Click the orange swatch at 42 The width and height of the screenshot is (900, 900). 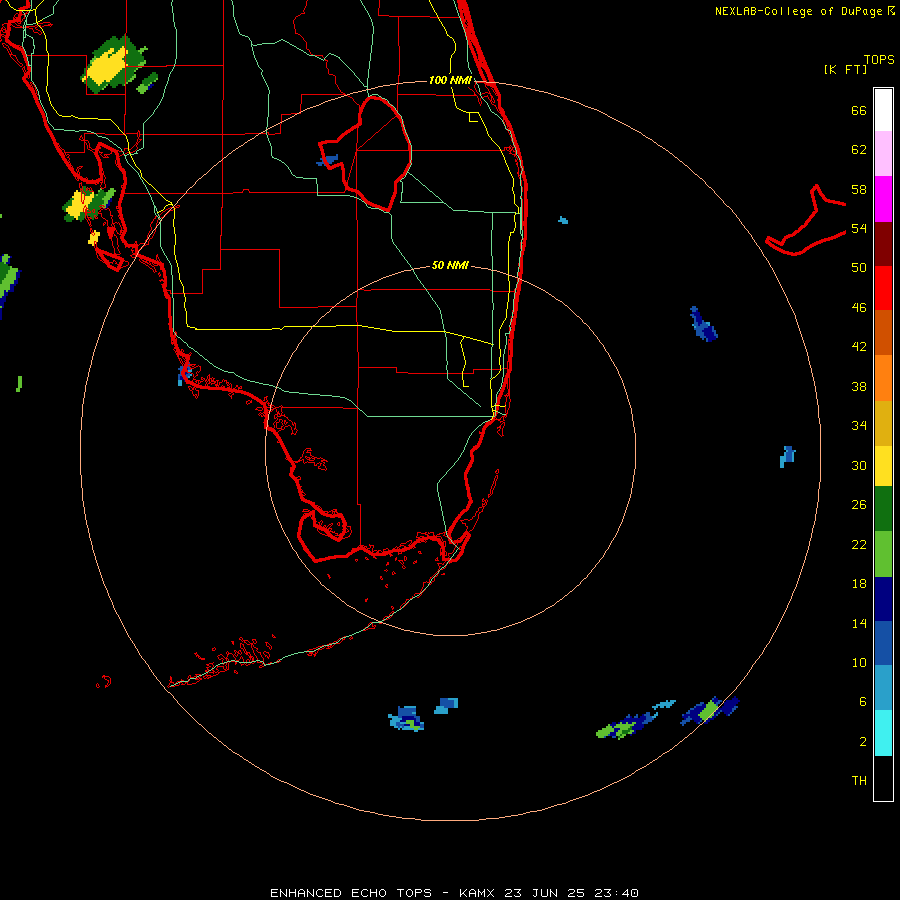tap(883, 378)
